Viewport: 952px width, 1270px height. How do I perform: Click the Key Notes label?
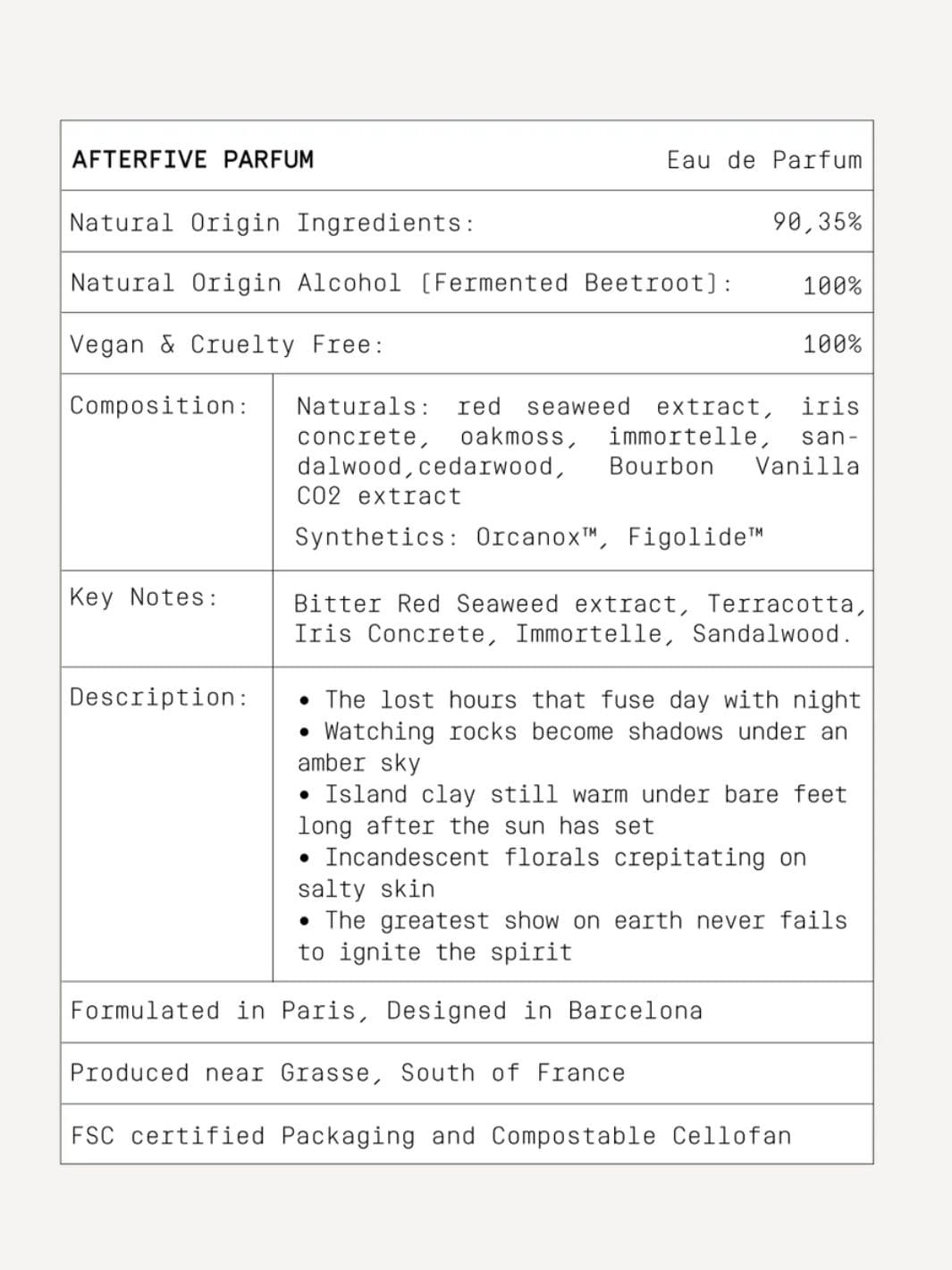(144, 597)
